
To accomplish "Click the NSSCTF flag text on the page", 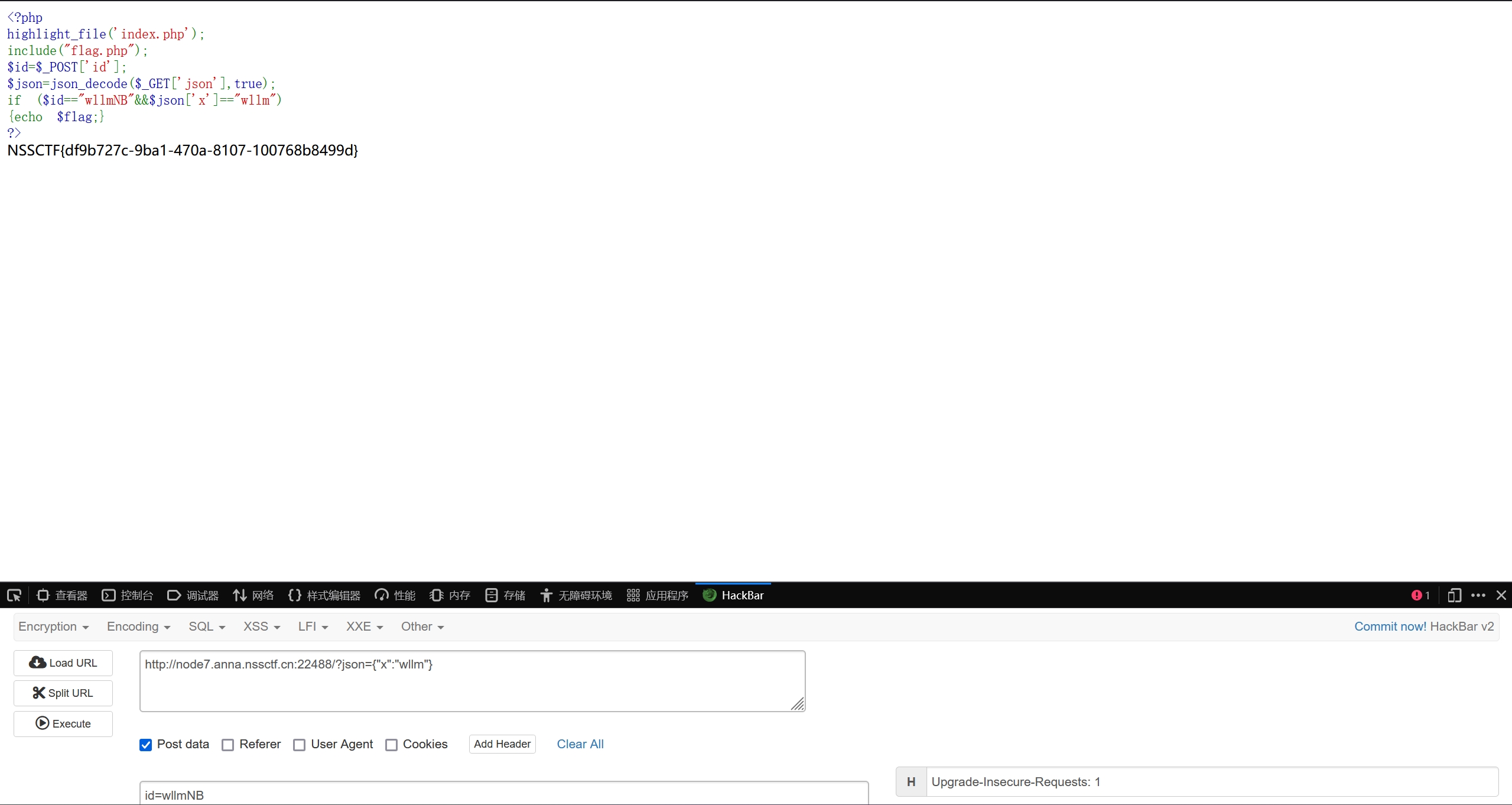I will point(183,150).
